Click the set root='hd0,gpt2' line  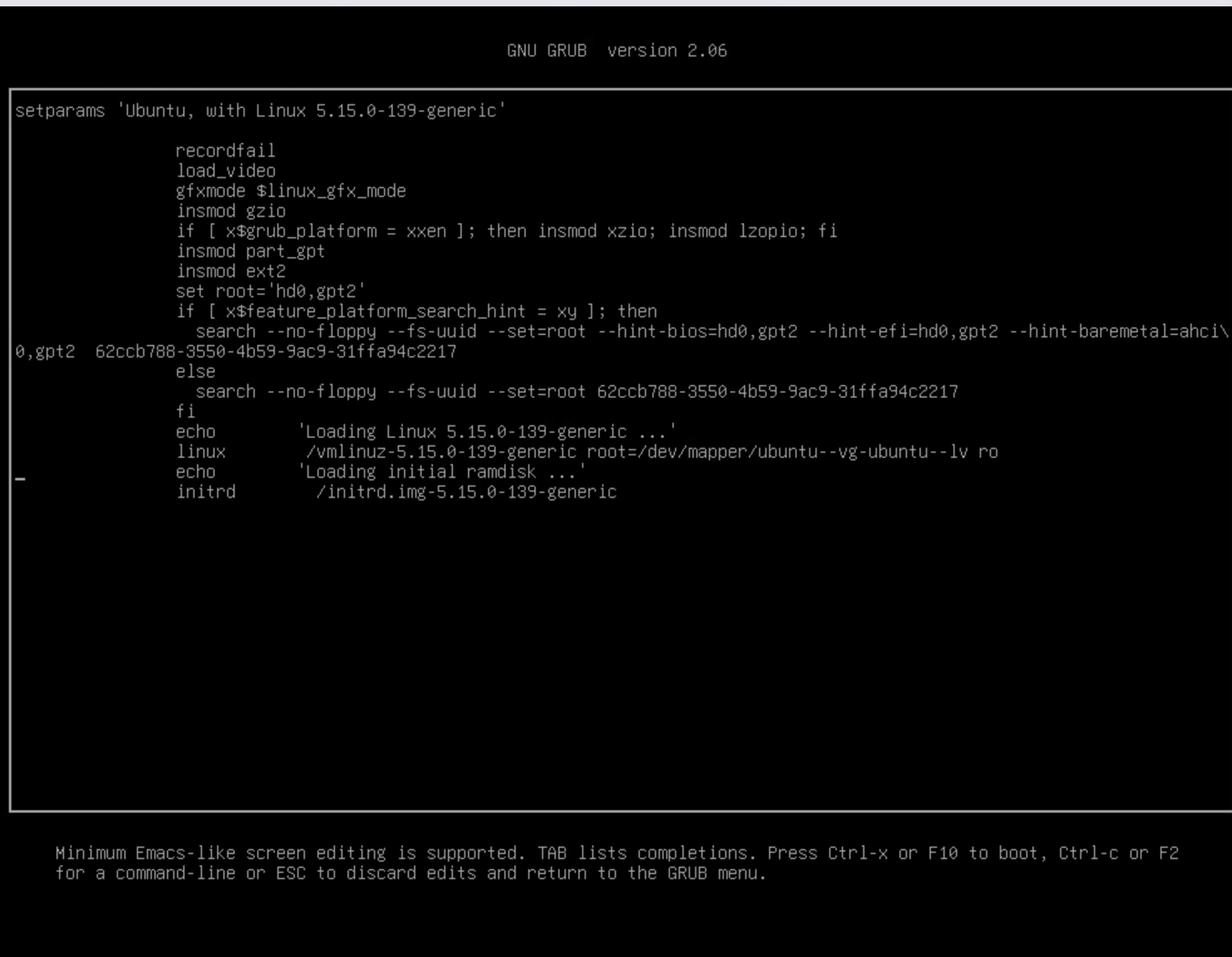point(270,291)
